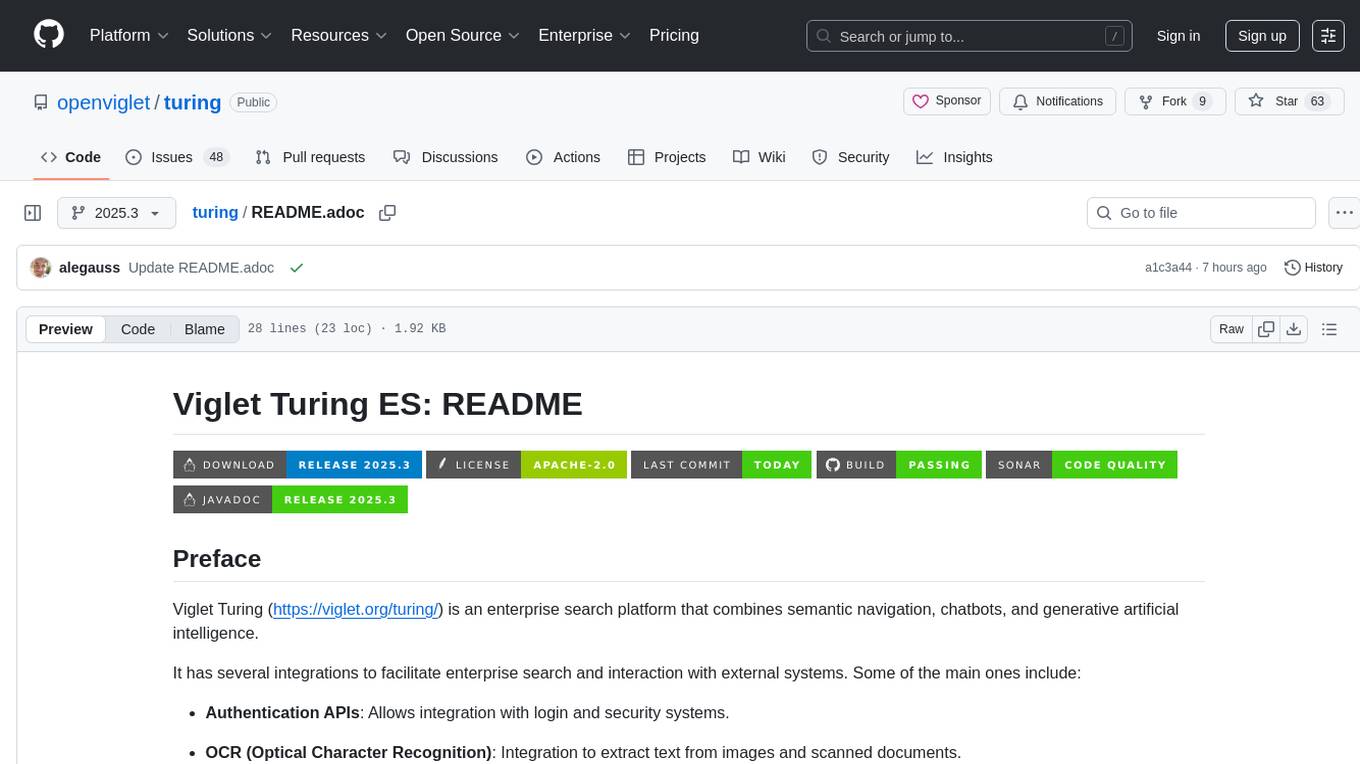
Task: Select the Preview view
Action: pos(66,329)
